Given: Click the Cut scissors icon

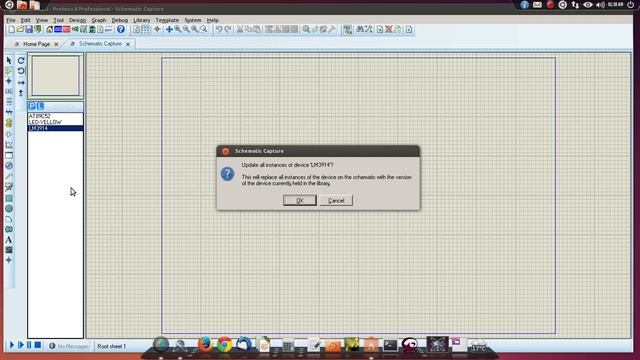Looking at the screenshot, I should click(x=240, y=29).
